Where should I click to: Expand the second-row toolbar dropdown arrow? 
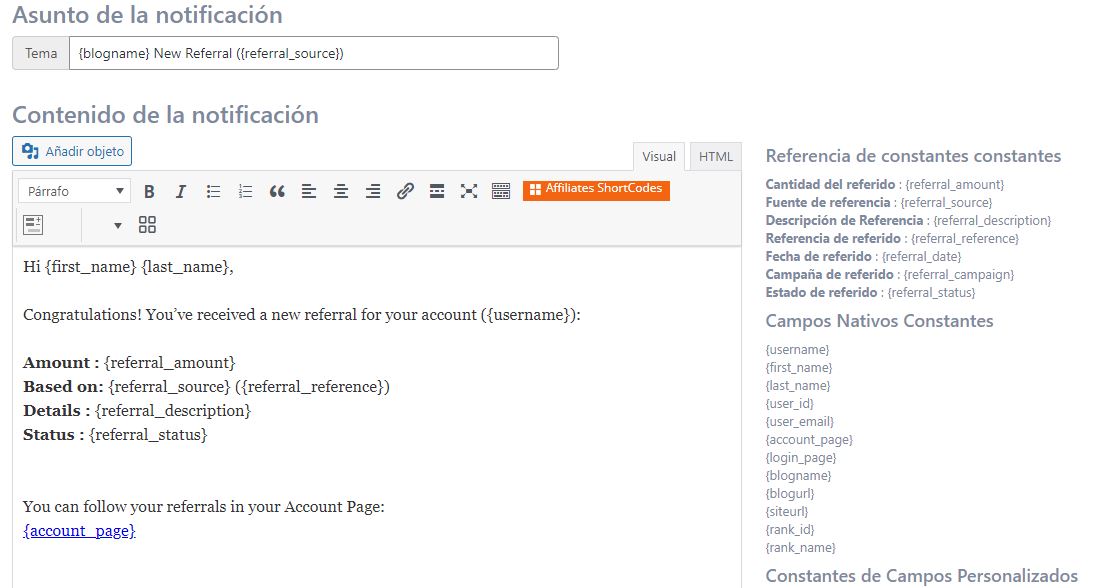117,225
